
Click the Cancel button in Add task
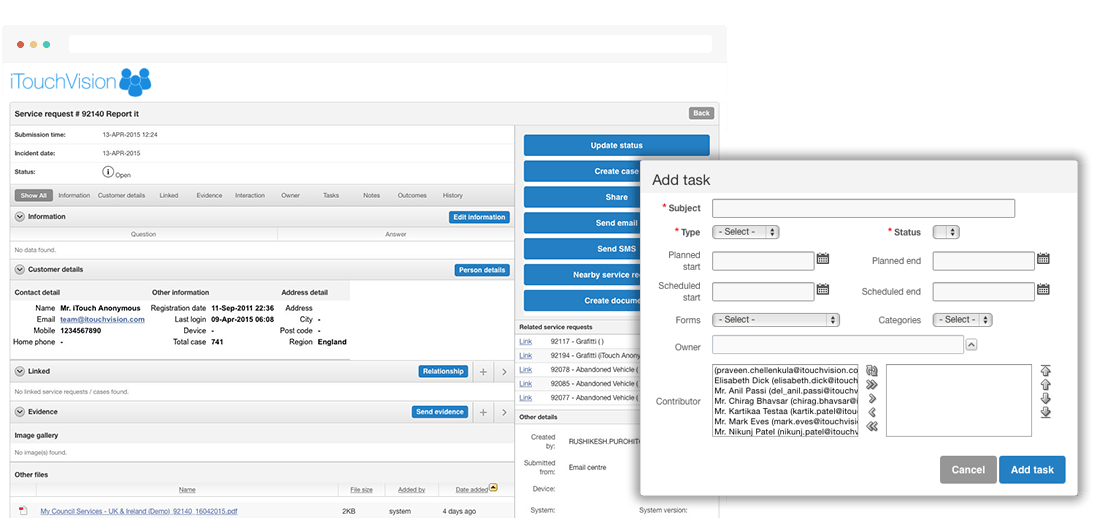pyautogui.click(x=968, y=470)
